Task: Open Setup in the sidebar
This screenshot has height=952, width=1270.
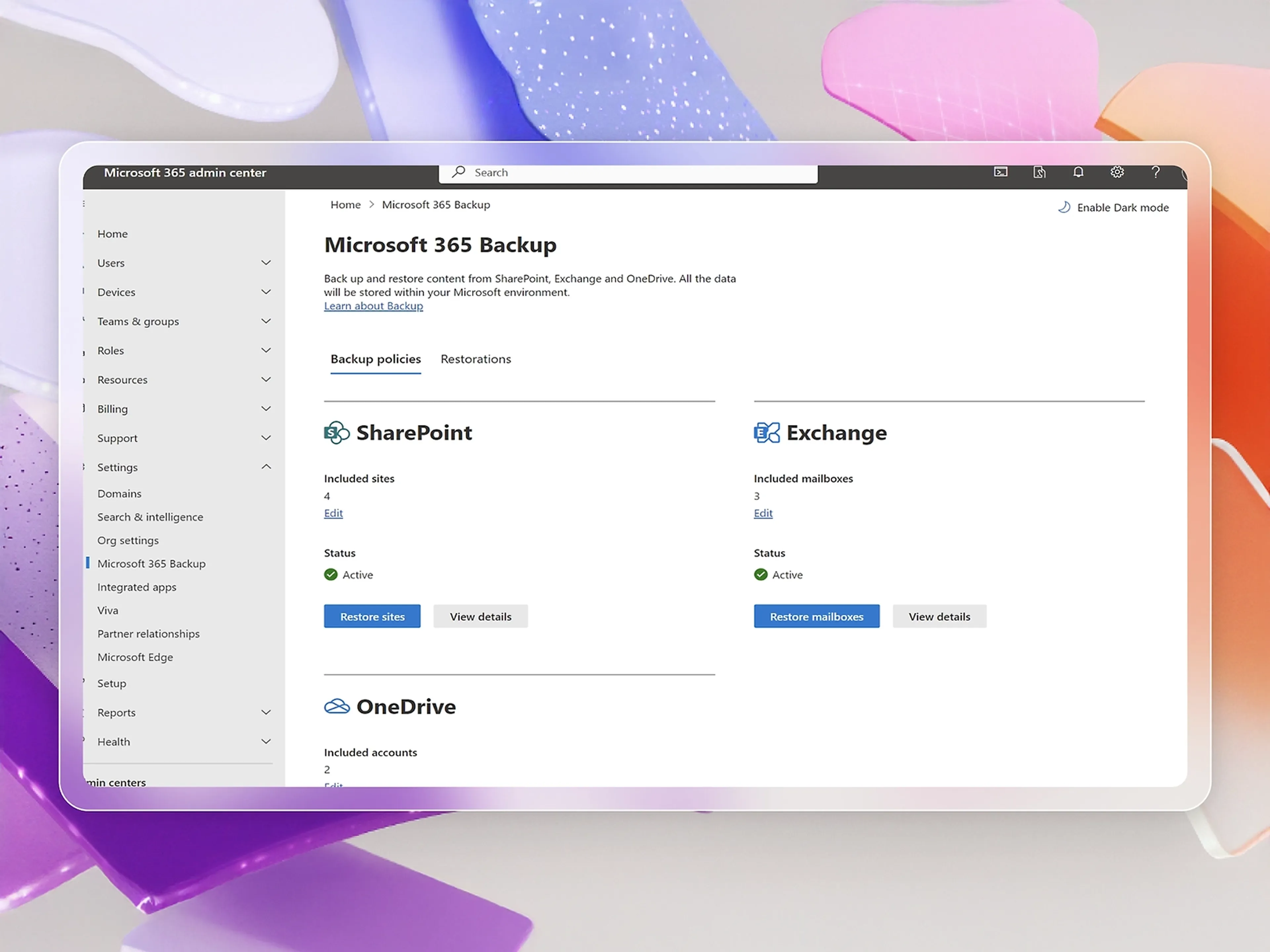Action: click(111, 684)
